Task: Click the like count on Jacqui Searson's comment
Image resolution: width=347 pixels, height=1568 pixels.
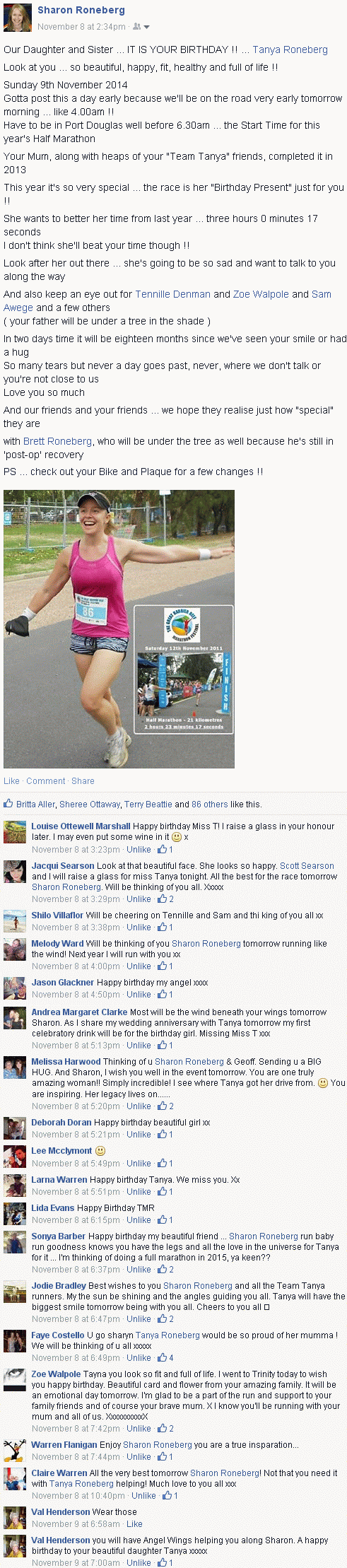Action: click(x=165, y=899)
